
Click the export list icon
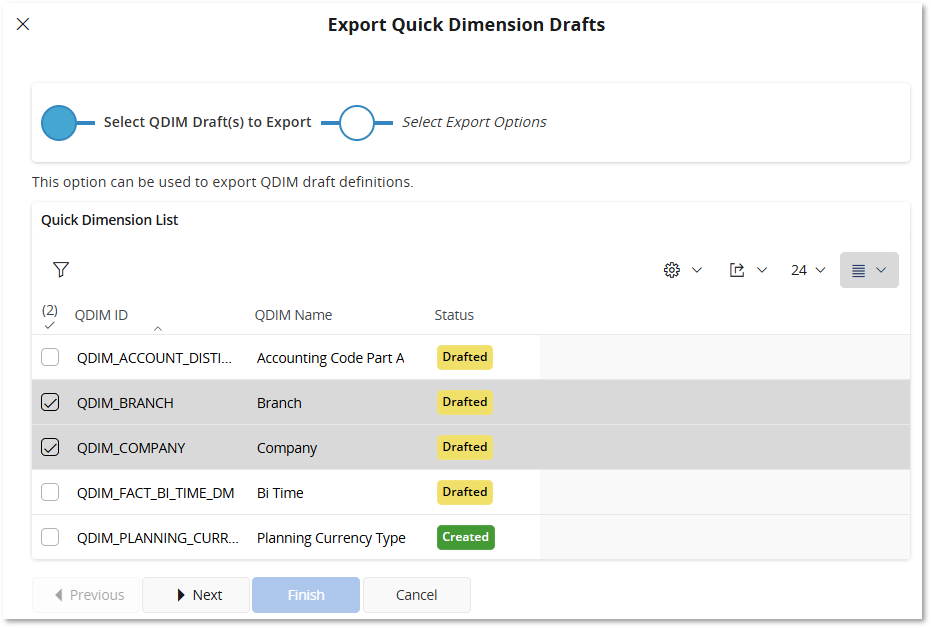pyautogui.click(x=737, y=270)
